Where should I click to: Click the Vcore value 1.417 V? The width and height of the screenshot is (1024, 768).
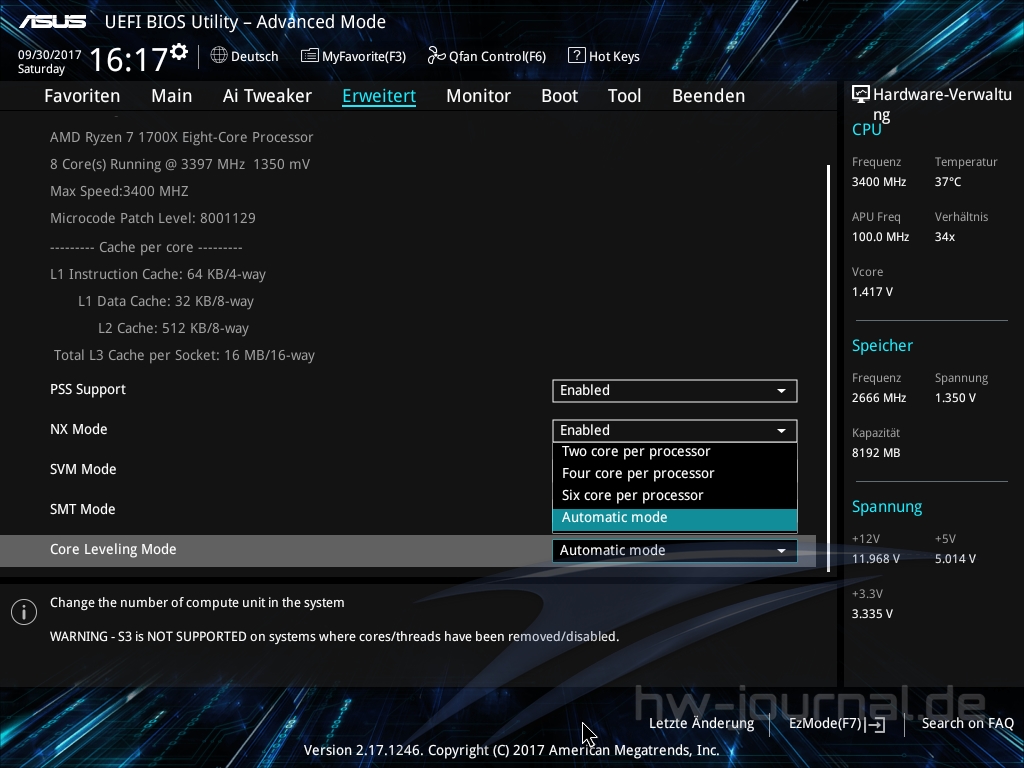pos(872,292)
